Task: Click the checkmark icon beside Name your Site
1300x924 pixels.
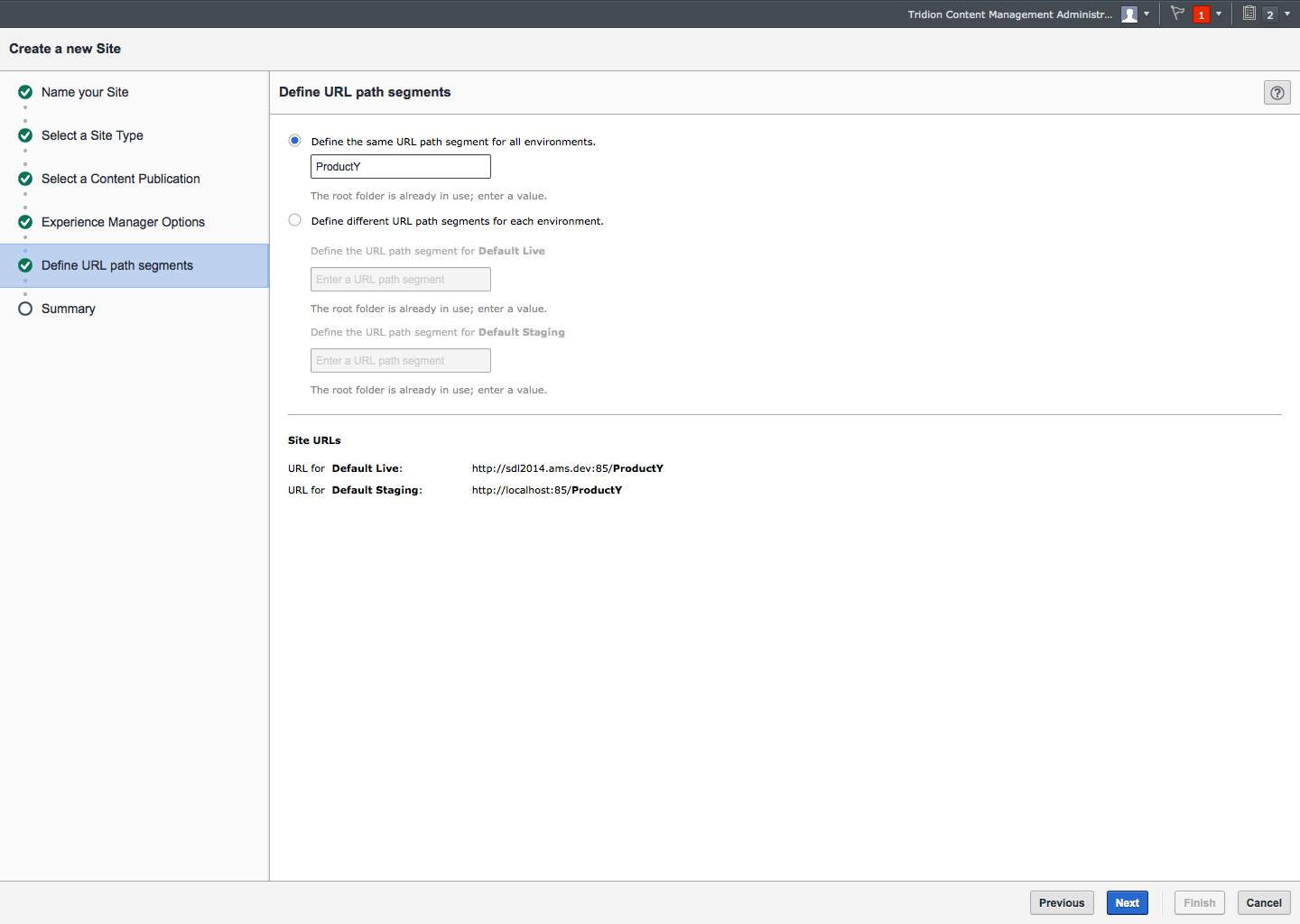Action: click(x=25, y=92)
